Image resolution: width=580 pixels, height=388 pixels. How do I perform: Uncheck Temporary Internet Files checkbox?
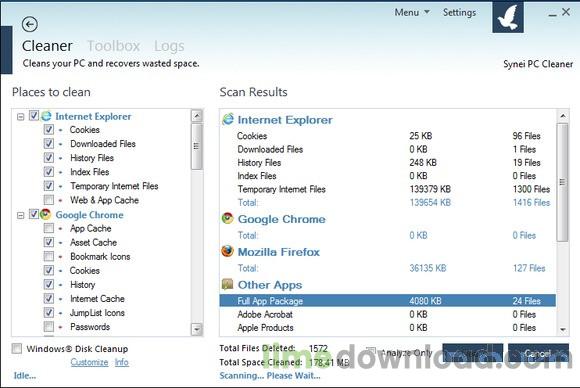49,186
